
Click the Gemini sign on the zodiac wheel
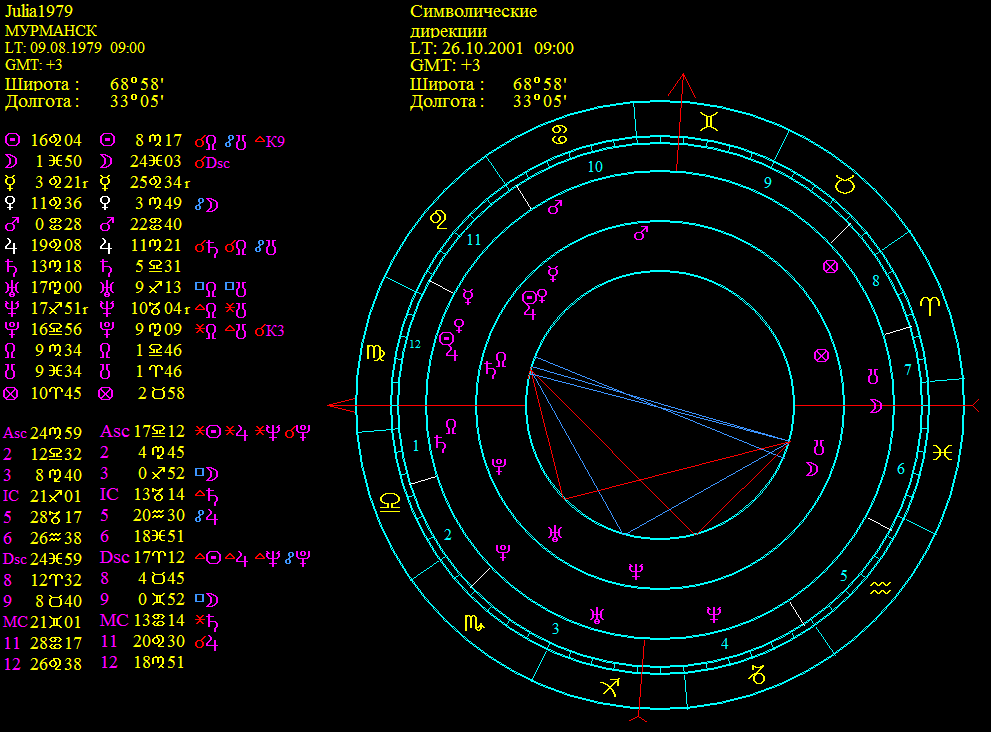tap(708, 121)
